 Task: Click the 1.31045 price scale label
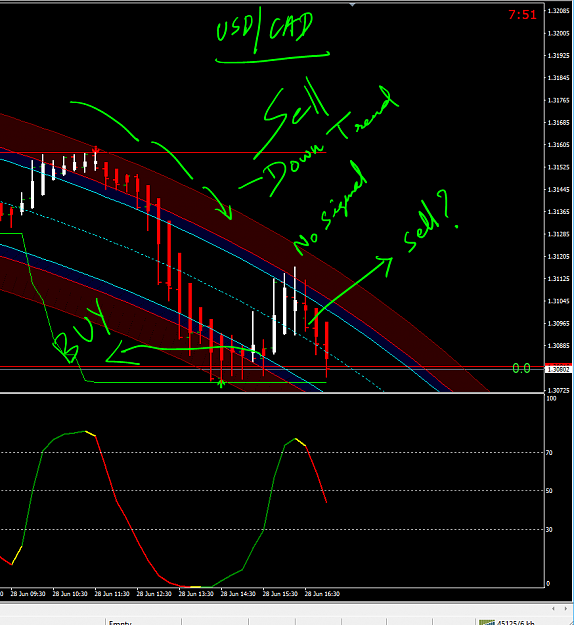tap(558, 301)
